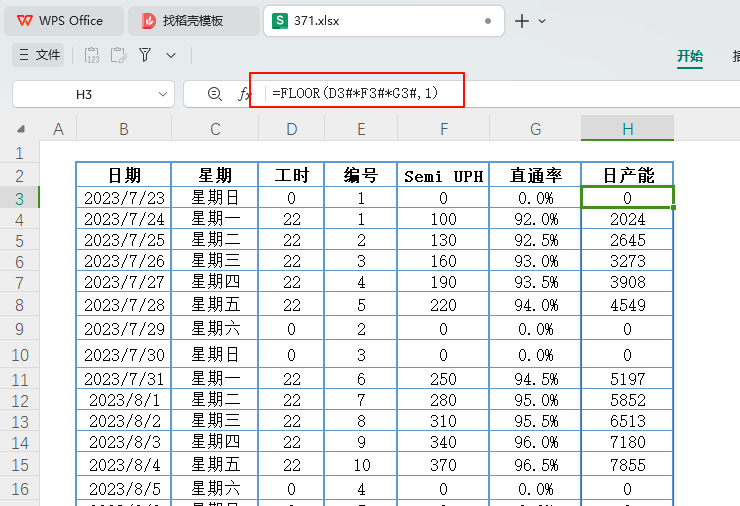
Task: Click the unsaved dot on 371.xlsx tab
Action: [488, 21]
